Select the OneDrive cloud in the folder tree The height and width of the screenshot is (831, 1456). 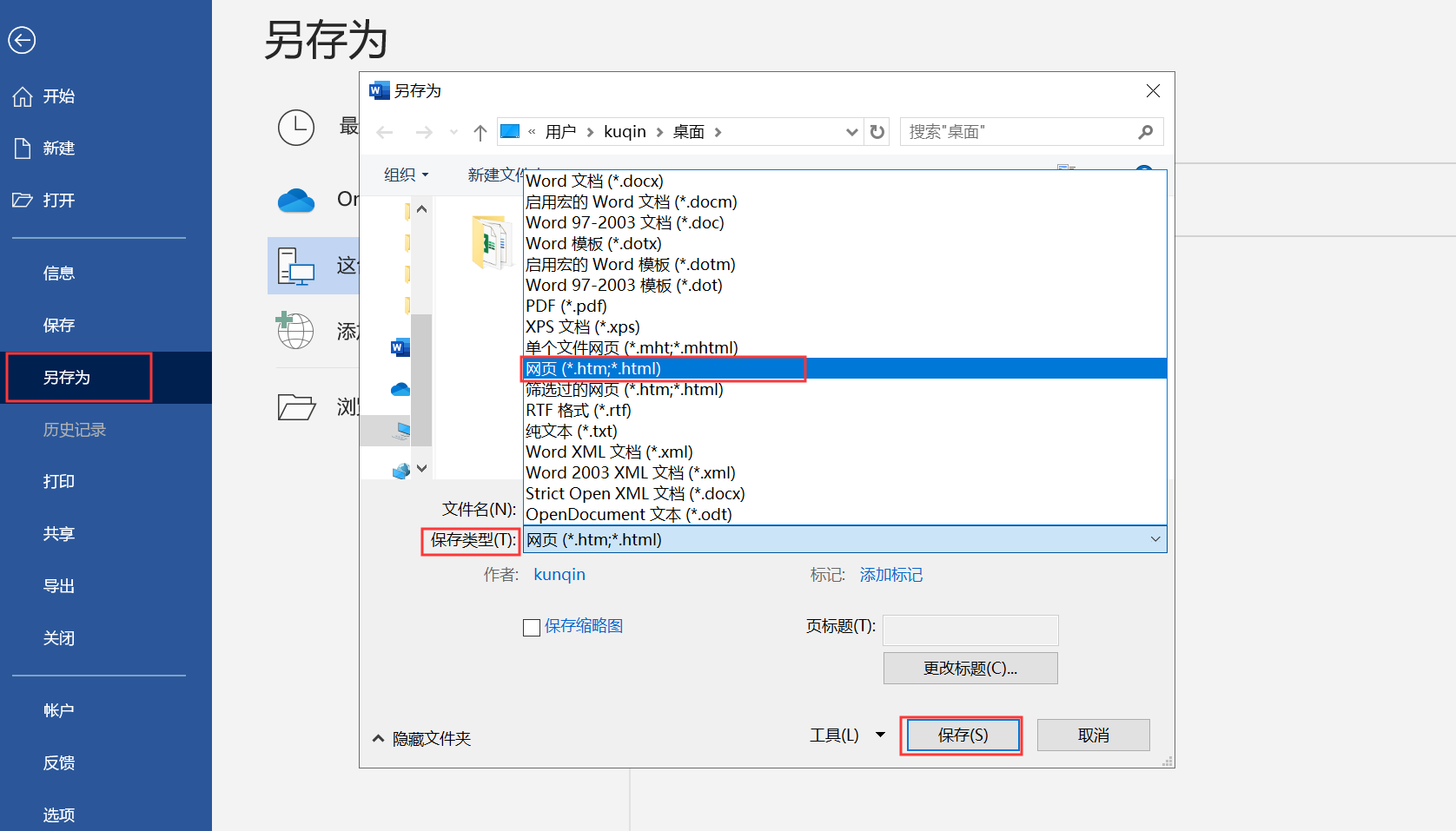point(400,389)
